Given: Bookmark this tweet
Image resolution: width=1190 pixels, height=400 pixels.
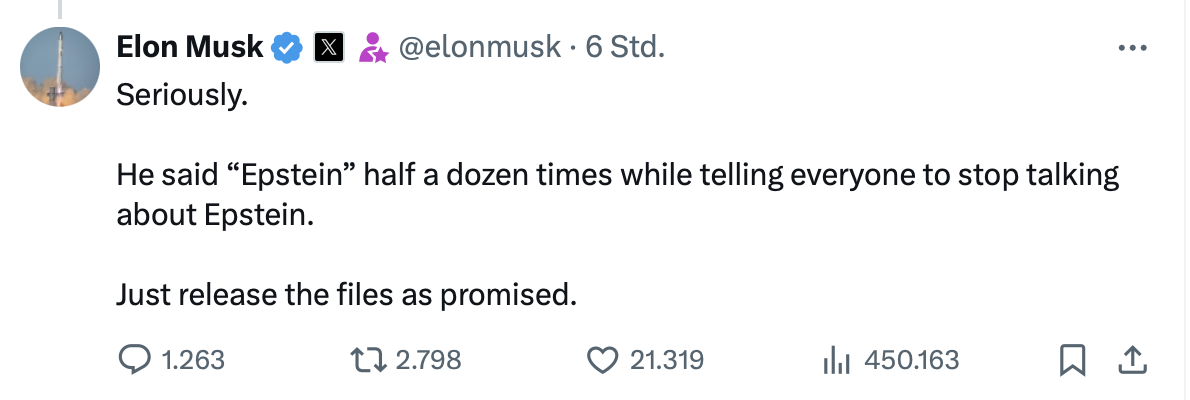Looking at the screenshot, I should point(1073,359).
